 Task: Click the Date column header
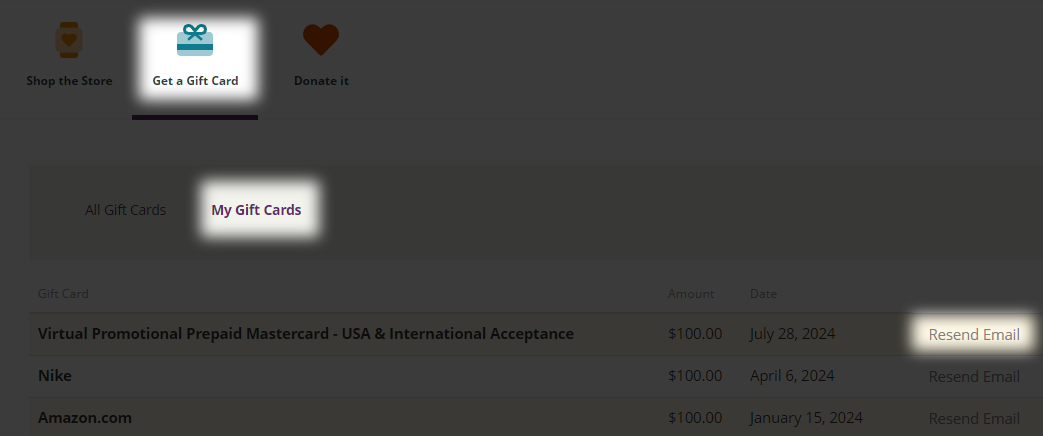click(763, 294)
